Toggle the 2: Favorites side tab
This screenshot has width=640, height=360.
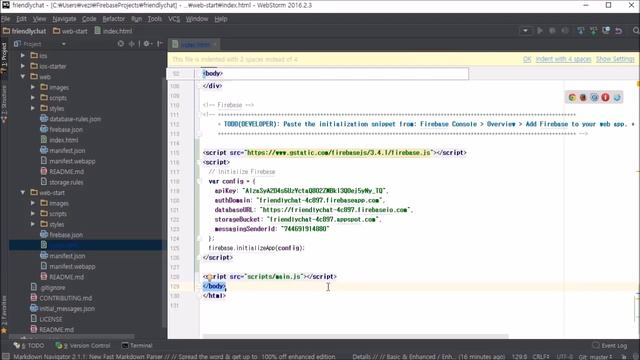point(4,314)
